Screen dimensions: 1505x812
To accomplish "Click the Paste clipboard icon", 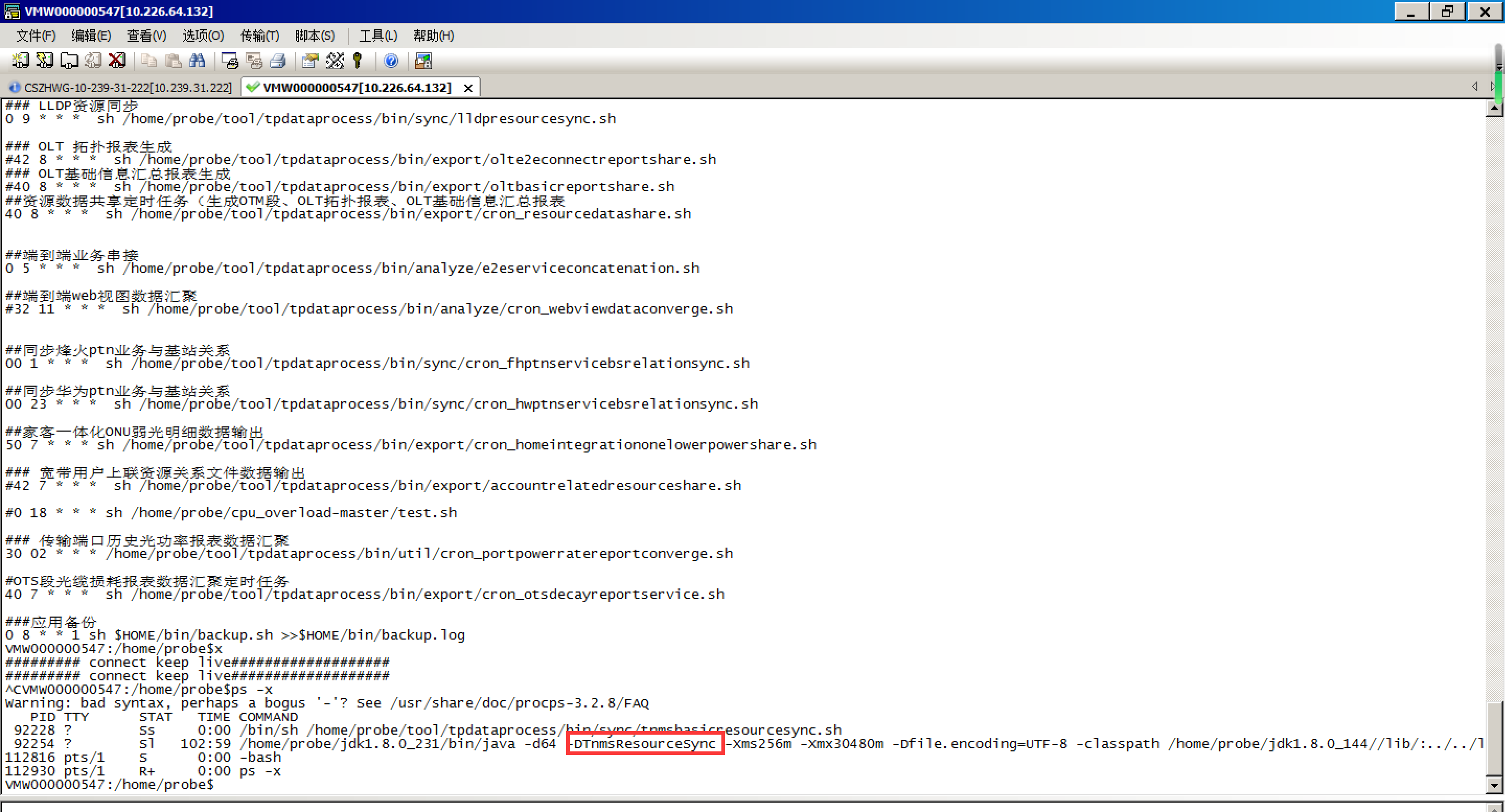I will 173,61.
